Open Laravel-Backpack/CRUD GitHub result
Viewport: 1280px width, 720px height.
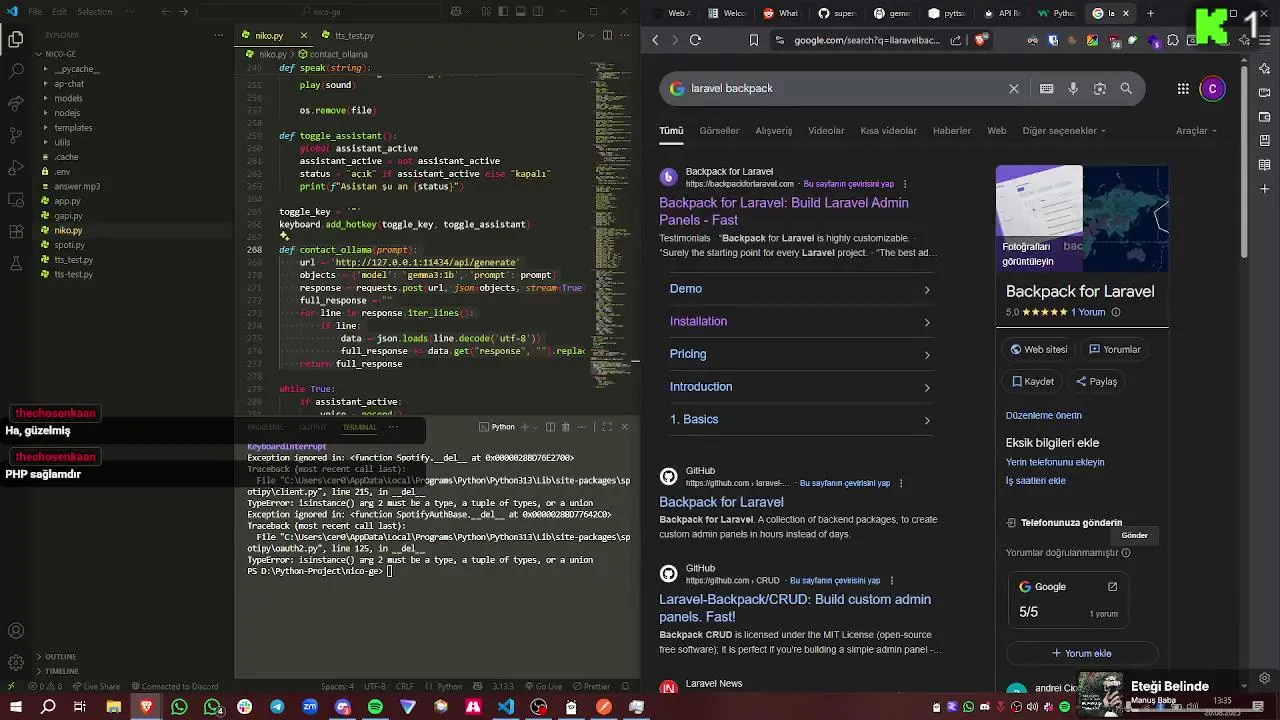point(795,608)
